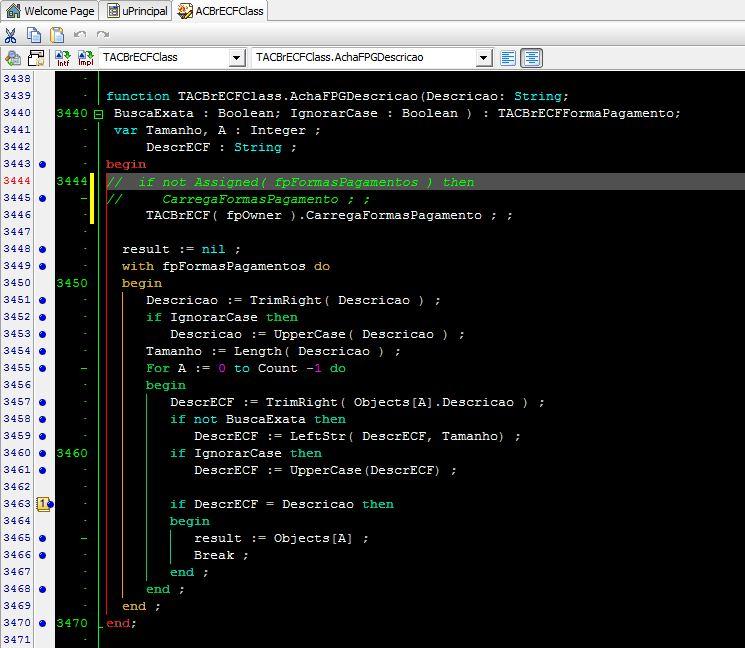Collapse the function fold marker at line 3440
This screenshot has height=648, width=745.
(x=98, y=114)
